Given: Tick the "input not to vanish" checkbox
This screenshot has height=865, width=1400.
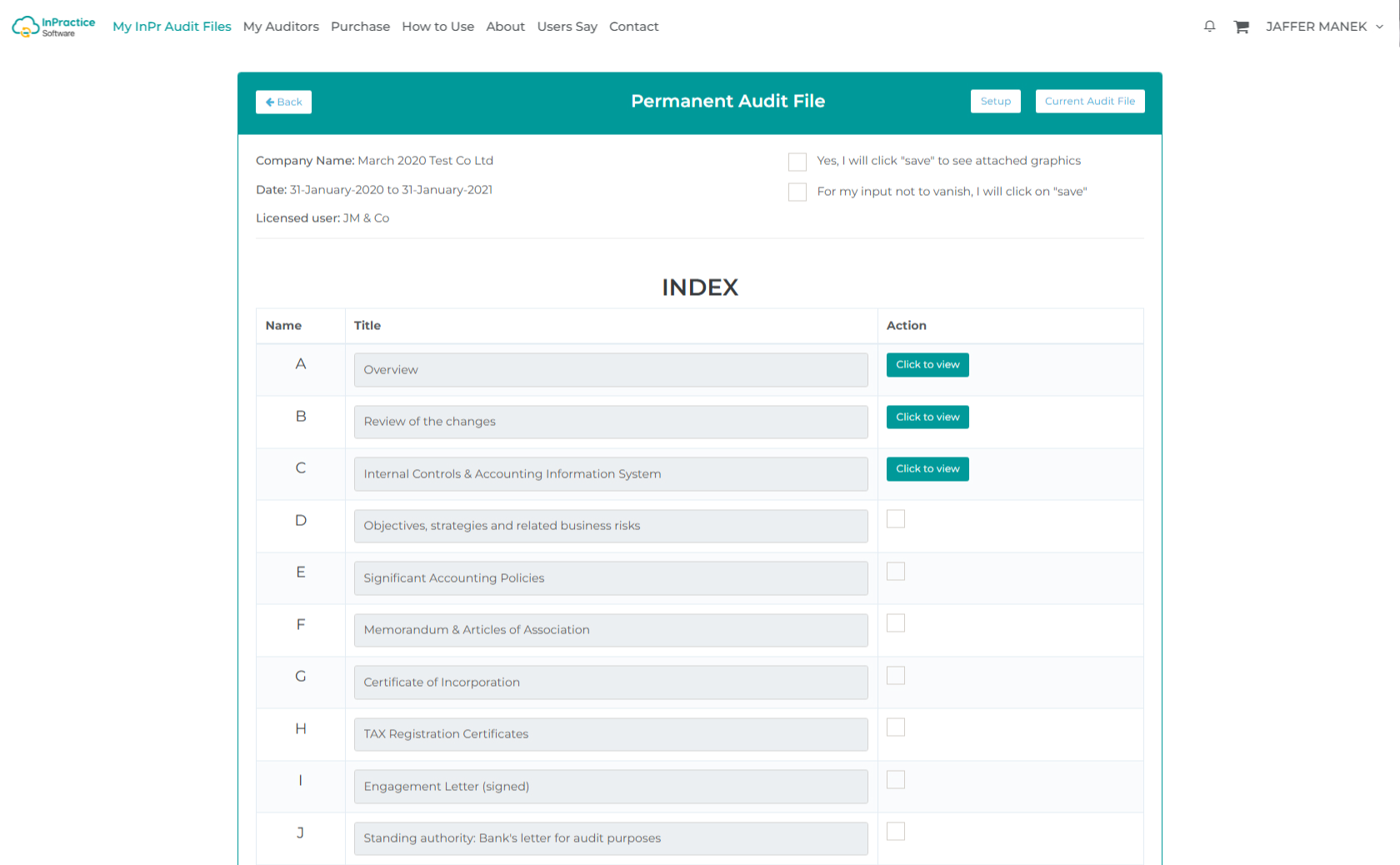Looking at the screenshot, I should click(x=797, y=192).
